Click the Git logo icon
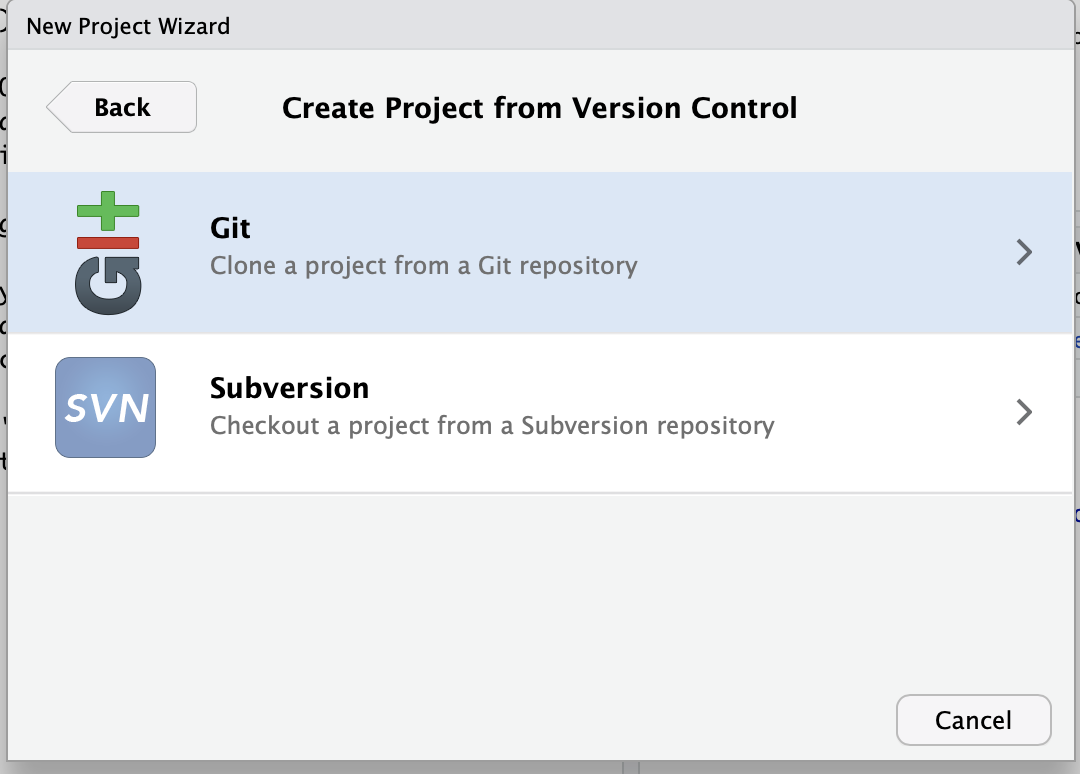 point(108,252)
